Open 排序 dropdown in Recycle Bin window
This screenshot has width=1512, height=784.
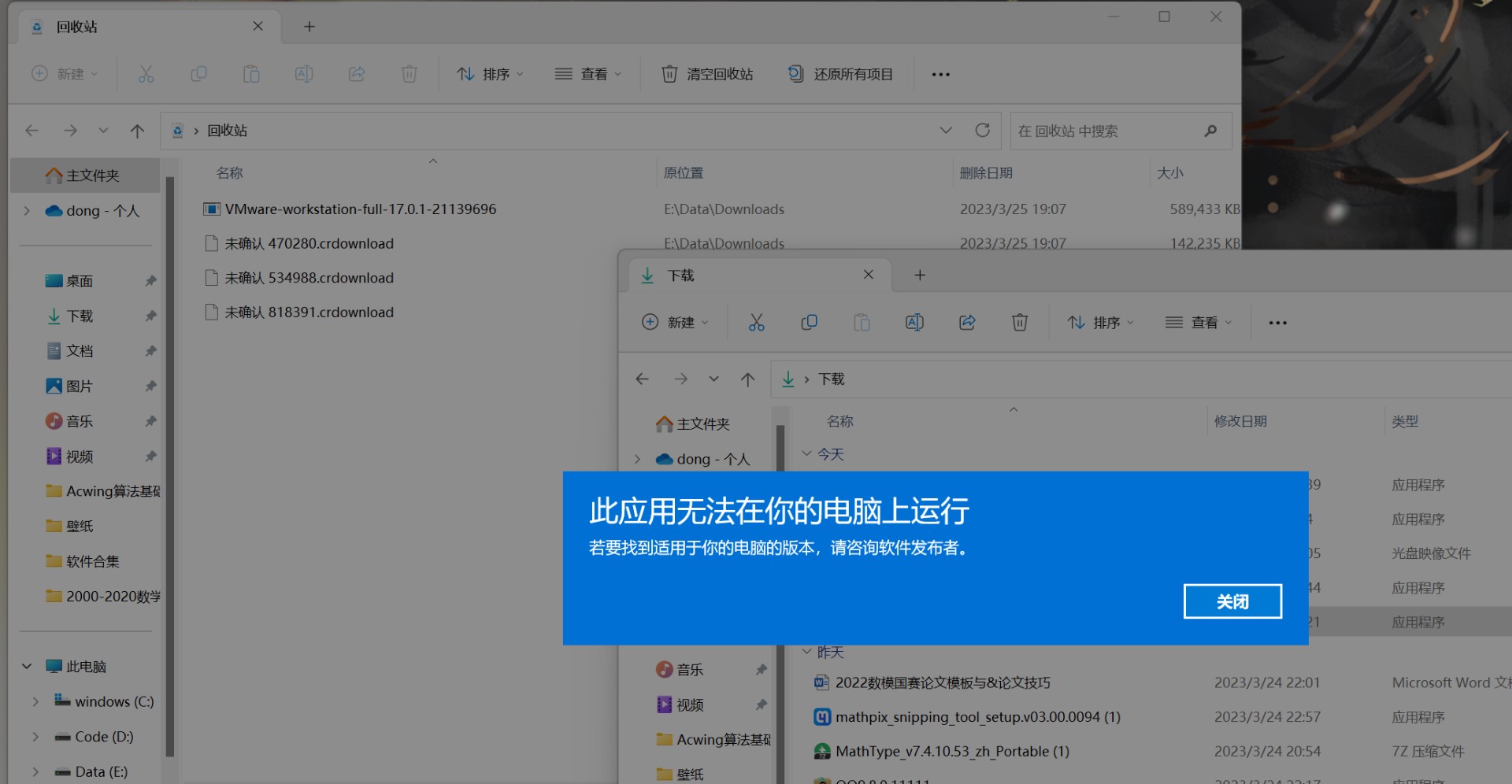click(x=490, y=74)
